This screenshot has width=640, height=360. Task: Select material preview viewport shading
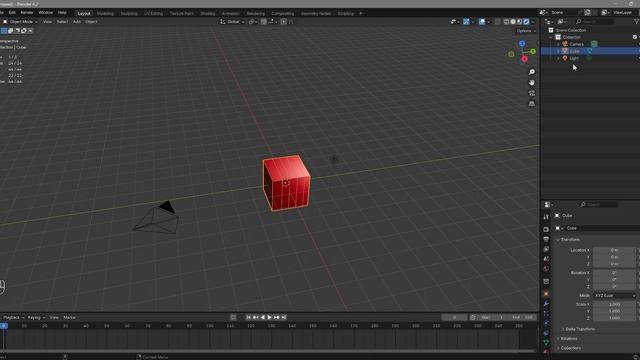point(520,22)
